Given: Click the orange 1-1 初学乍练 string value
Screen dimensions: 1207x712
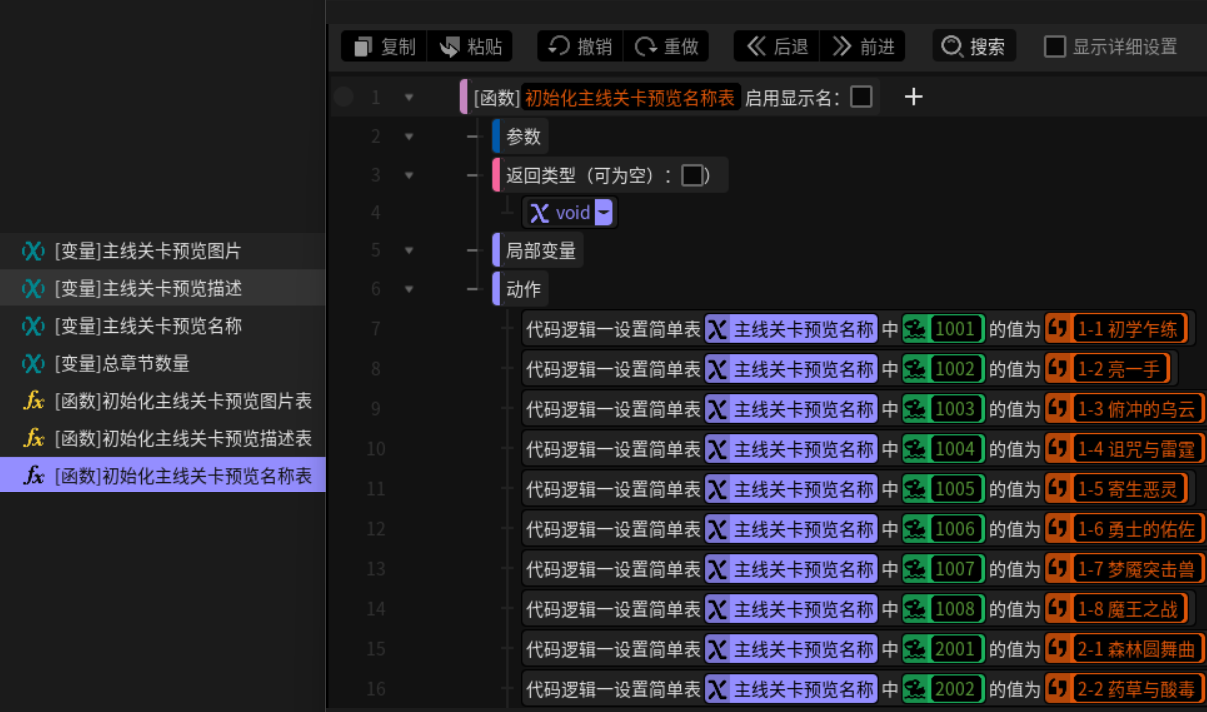Looking at the screenshot, I should [1115, 329].
